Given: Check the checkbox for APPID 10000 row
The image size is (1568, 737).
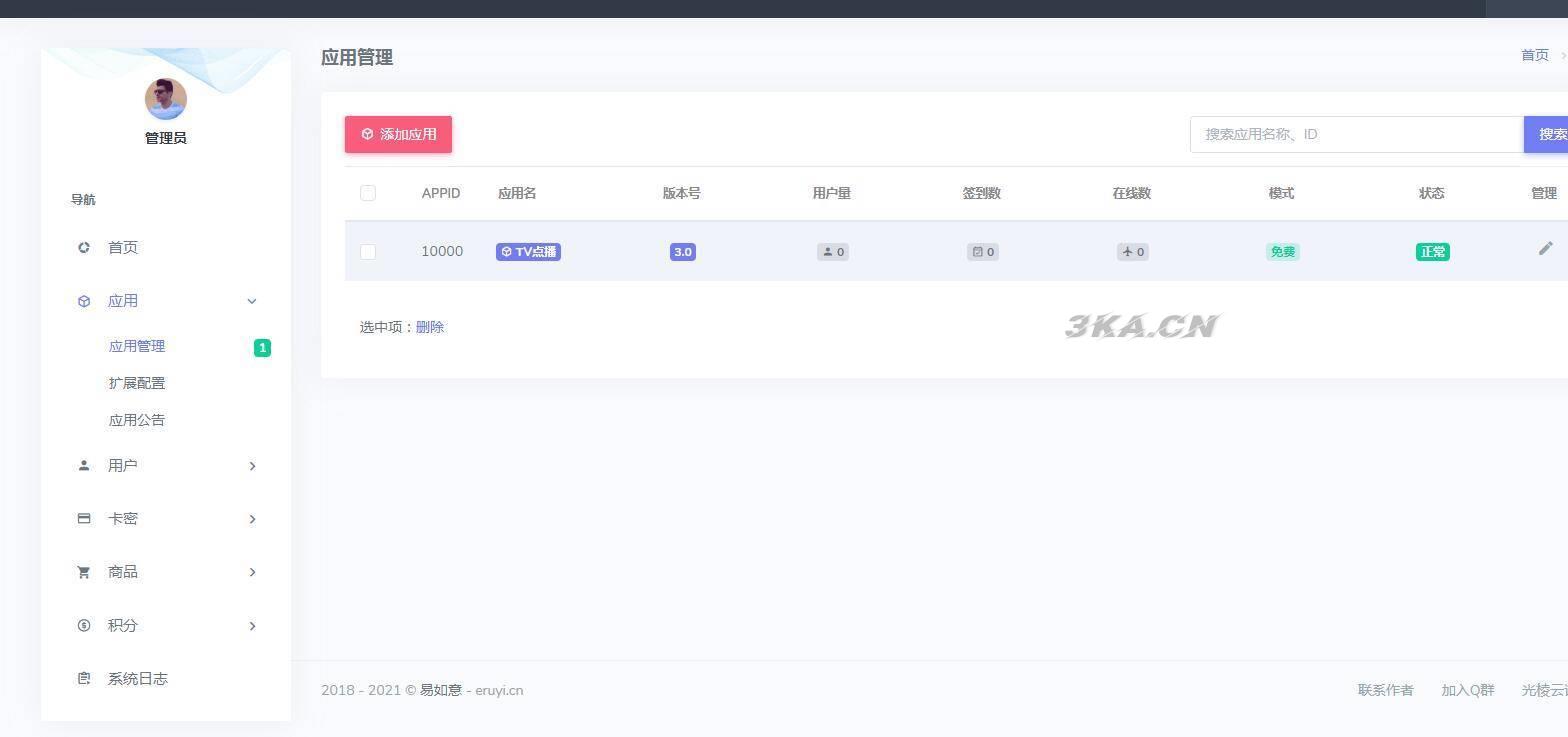Looking at the screenshot, I should coord(368,252).
